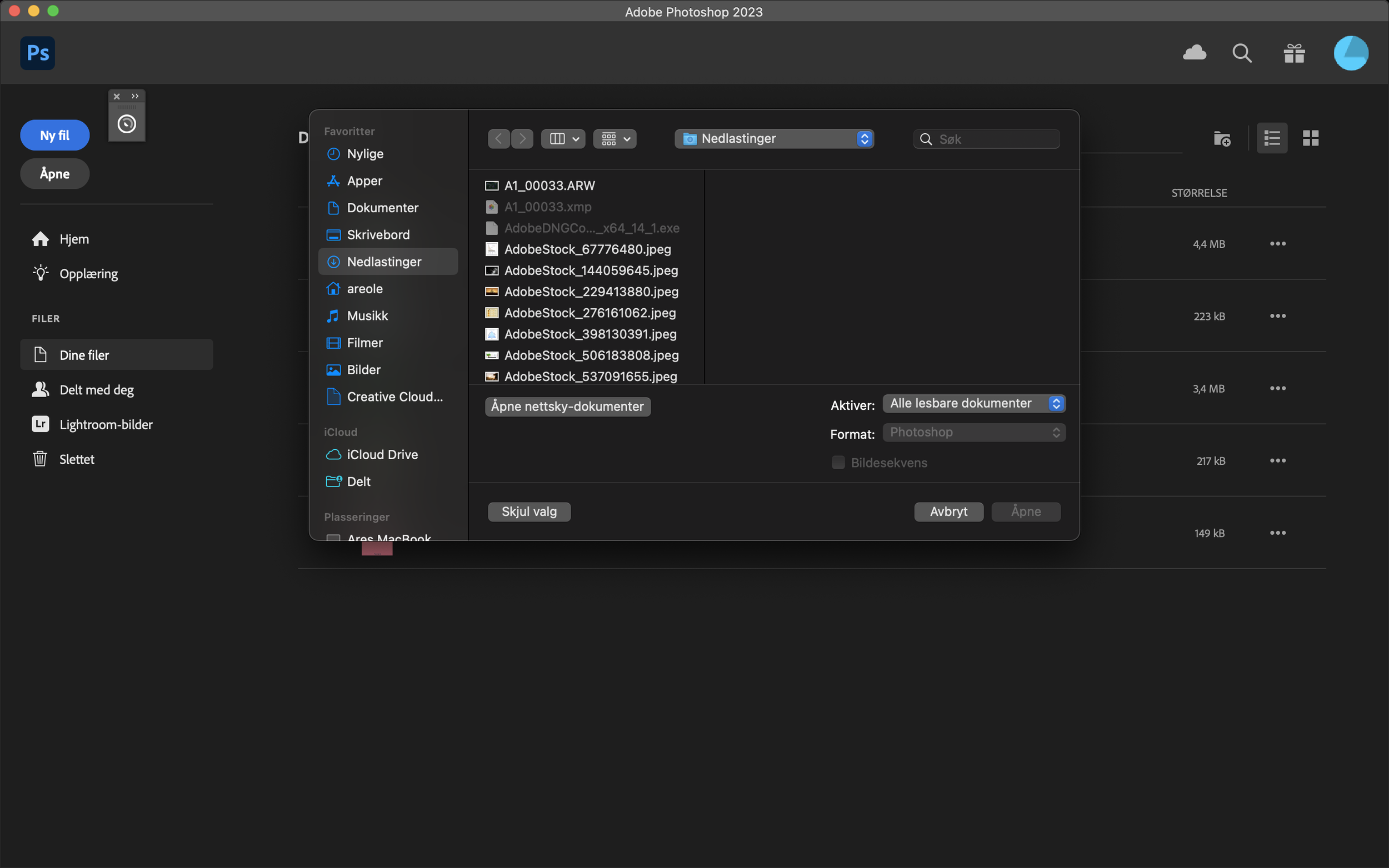The height and width of the screenshot is (868, 1389).
Task: Open Lightroom-bilder section
Action: (x=92, y=424)
